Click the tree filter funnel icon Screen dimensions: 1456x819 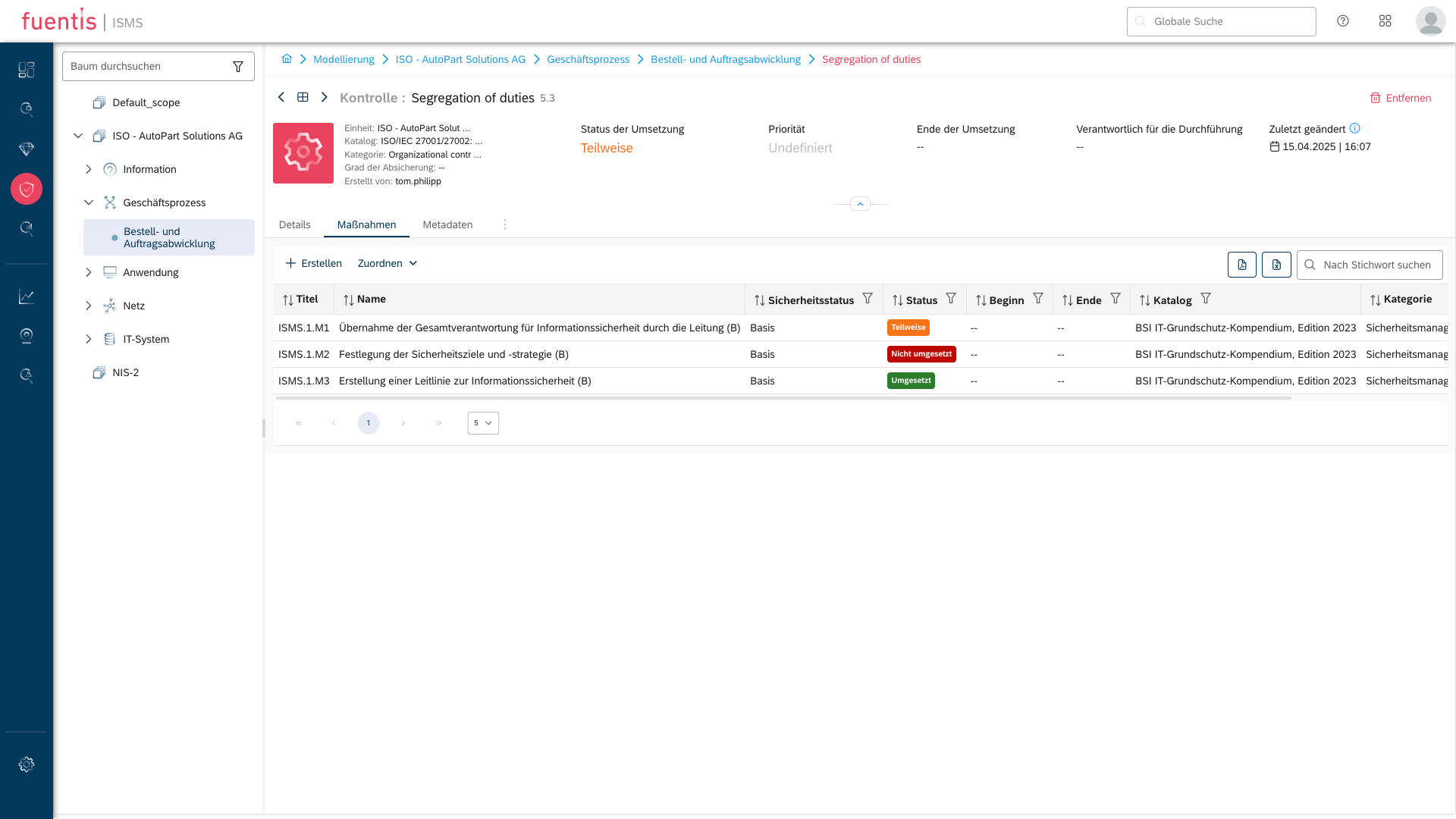click(x=238, y=67)
